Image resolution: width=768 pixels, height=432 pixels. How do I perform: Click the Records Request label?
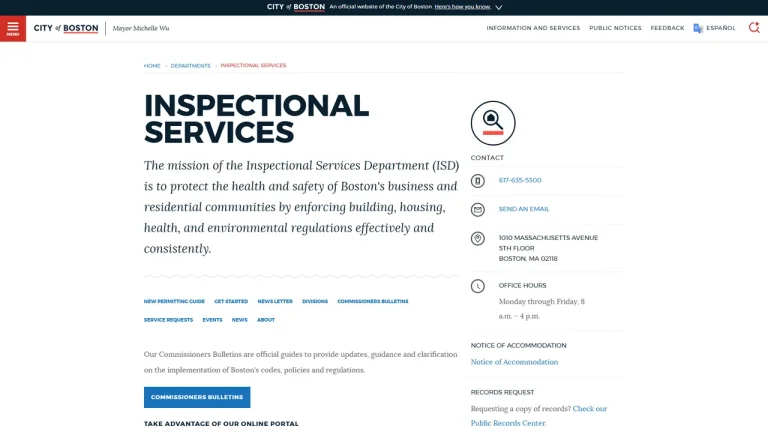coord(502,392)
